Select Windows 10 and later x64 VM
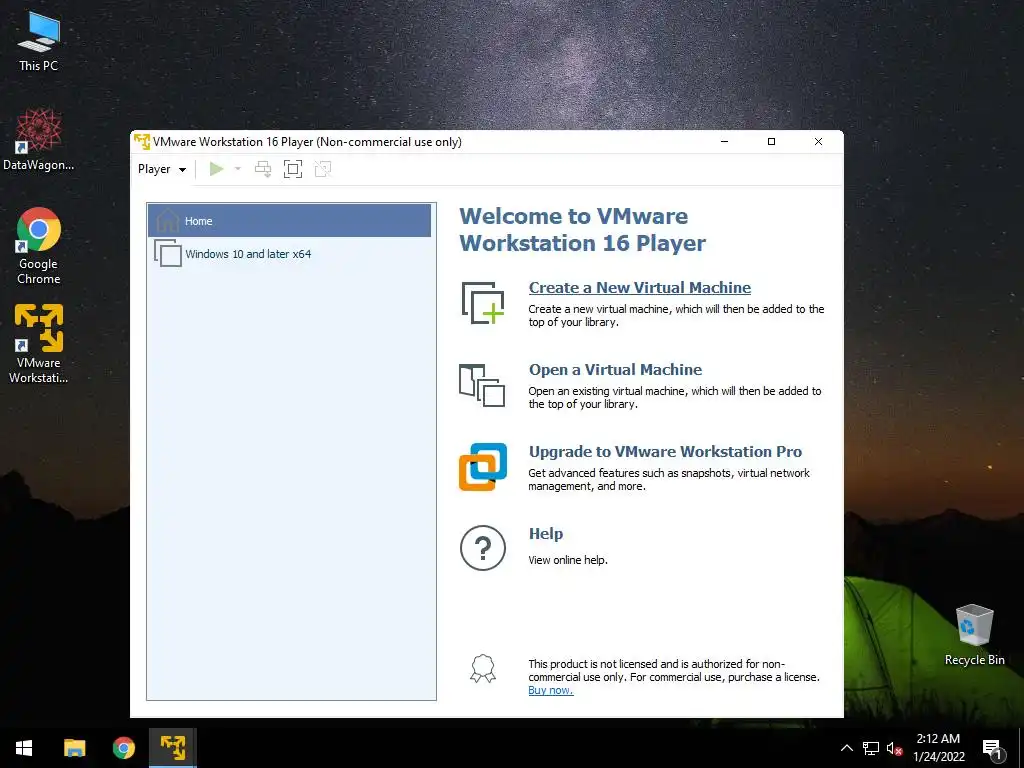The width and height of the screenshot is (1024, 768). pos(289,253)
